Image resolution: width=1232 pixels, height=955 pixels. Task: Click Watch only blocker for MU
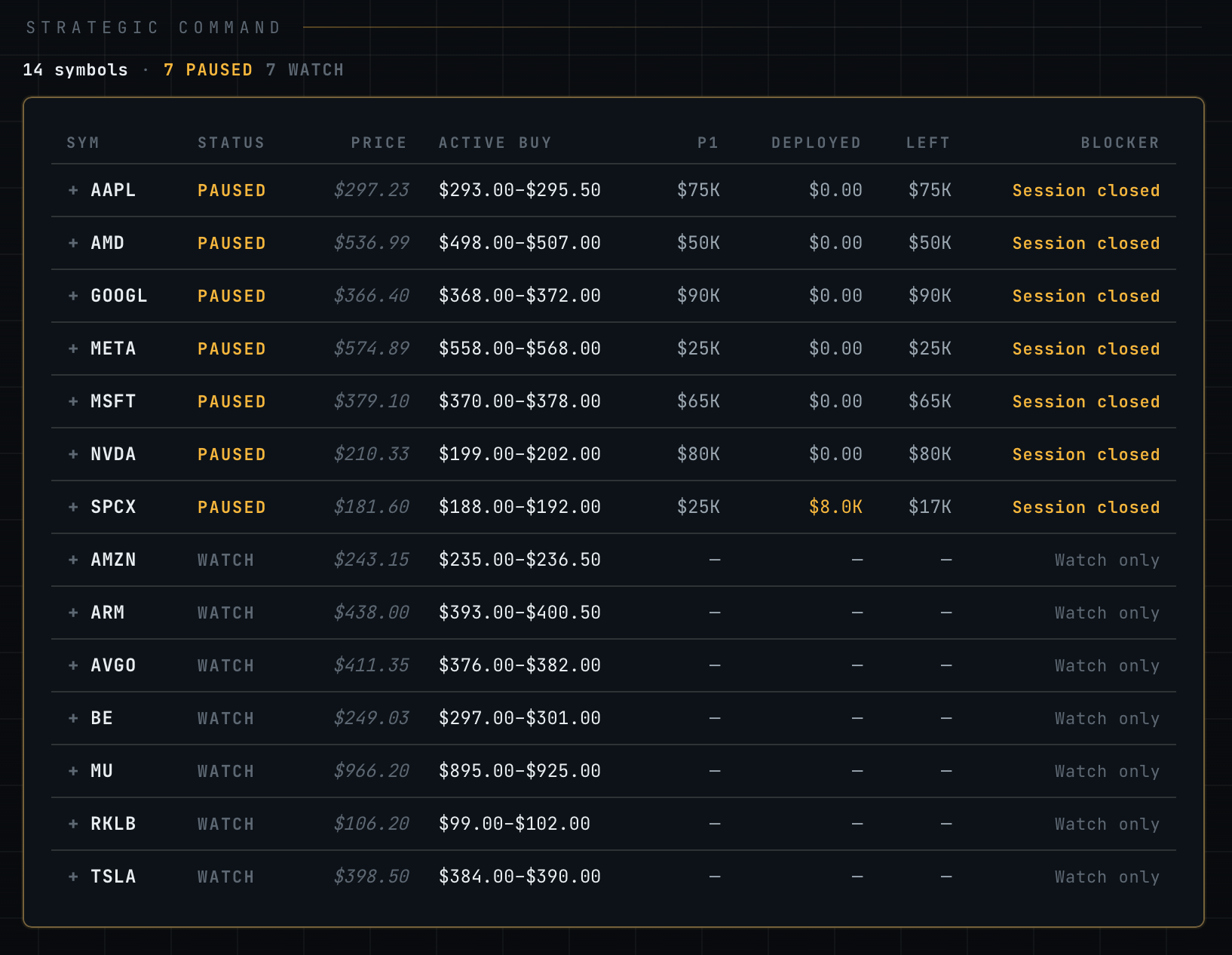pos(1108,771)
